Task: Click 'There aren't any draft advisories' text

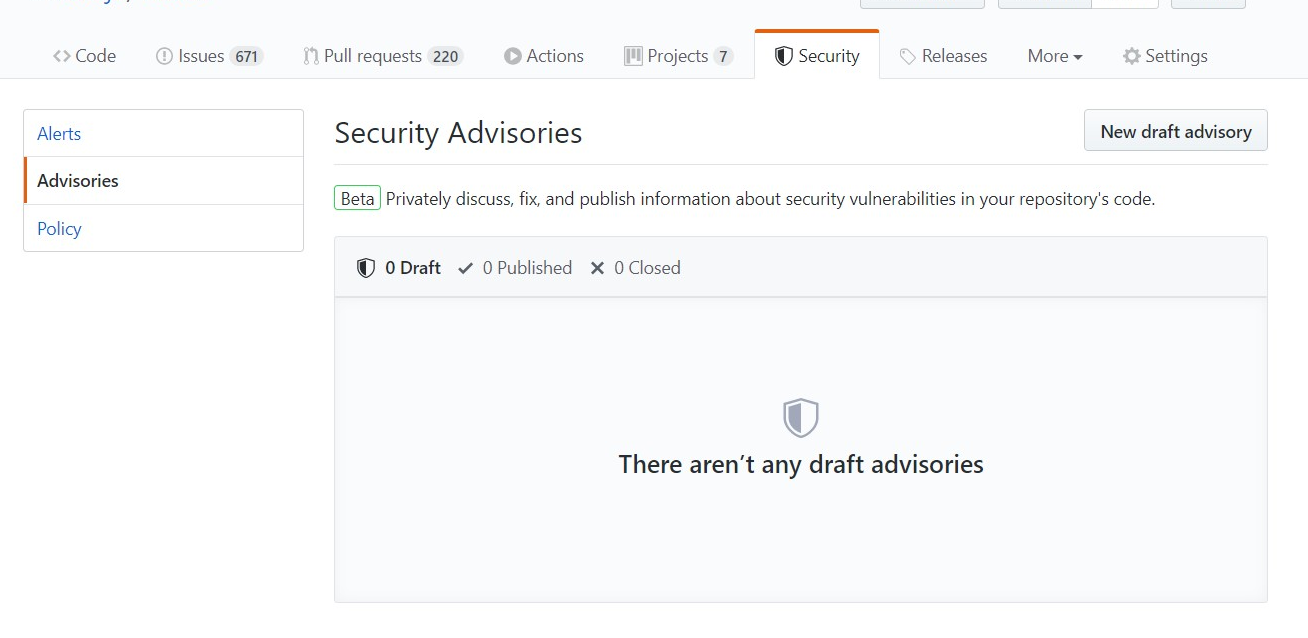Action: click(x=801, y=464)
